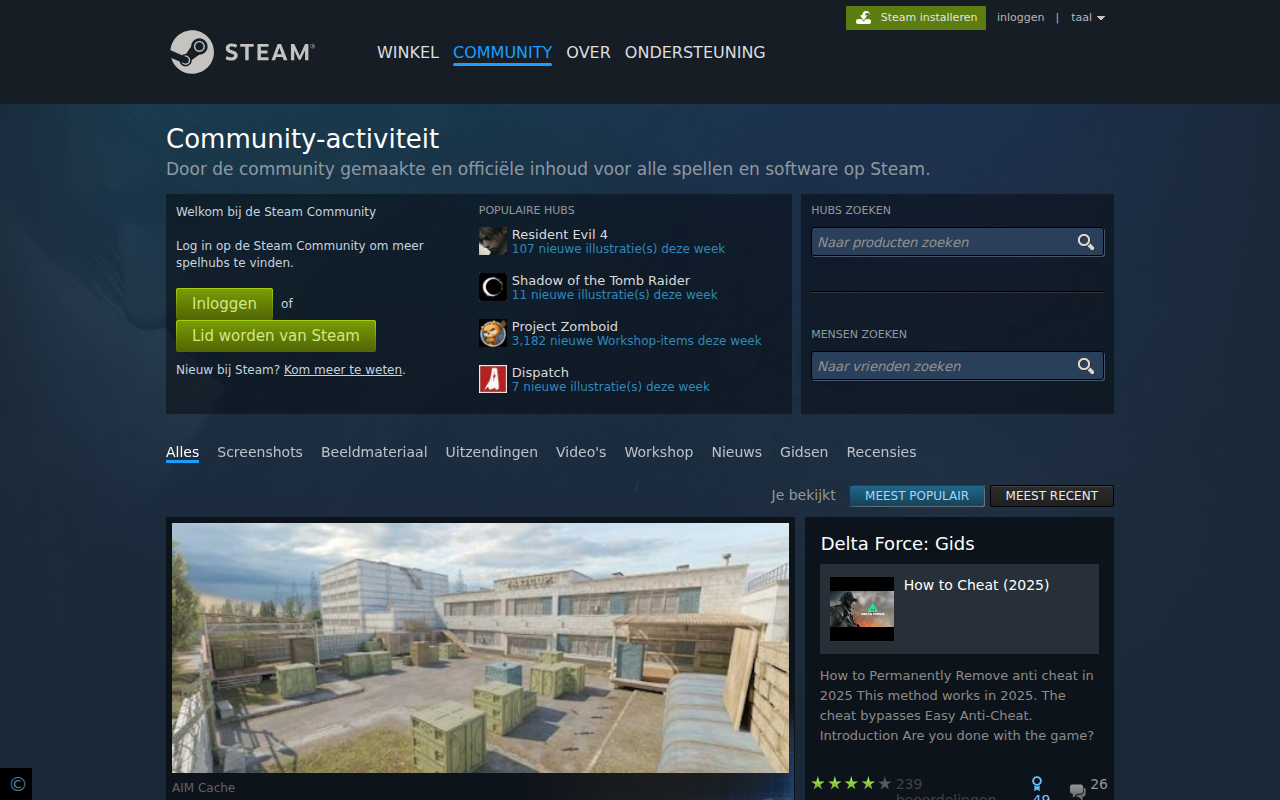Click the magnifier icon in friends search

(x=1086, y=366)
